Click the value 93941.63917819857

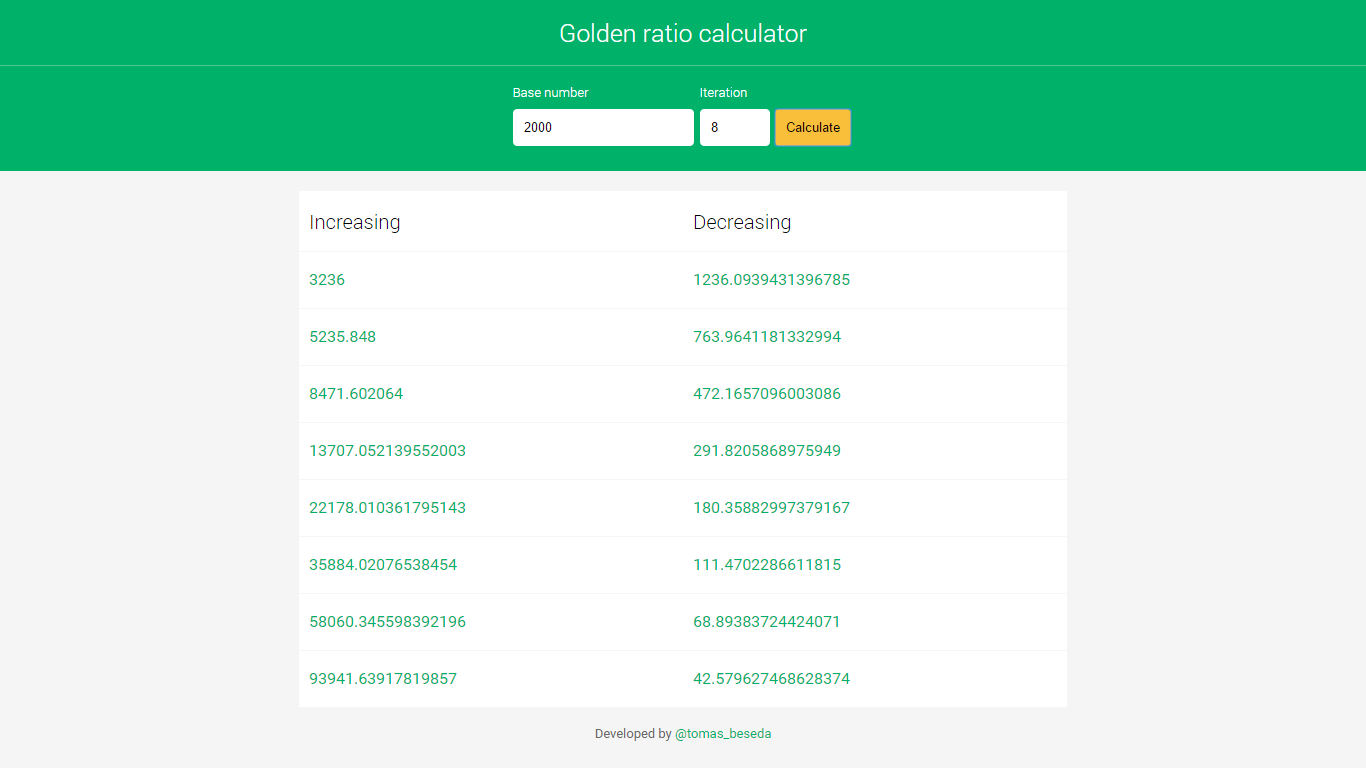tap(383, 679)
